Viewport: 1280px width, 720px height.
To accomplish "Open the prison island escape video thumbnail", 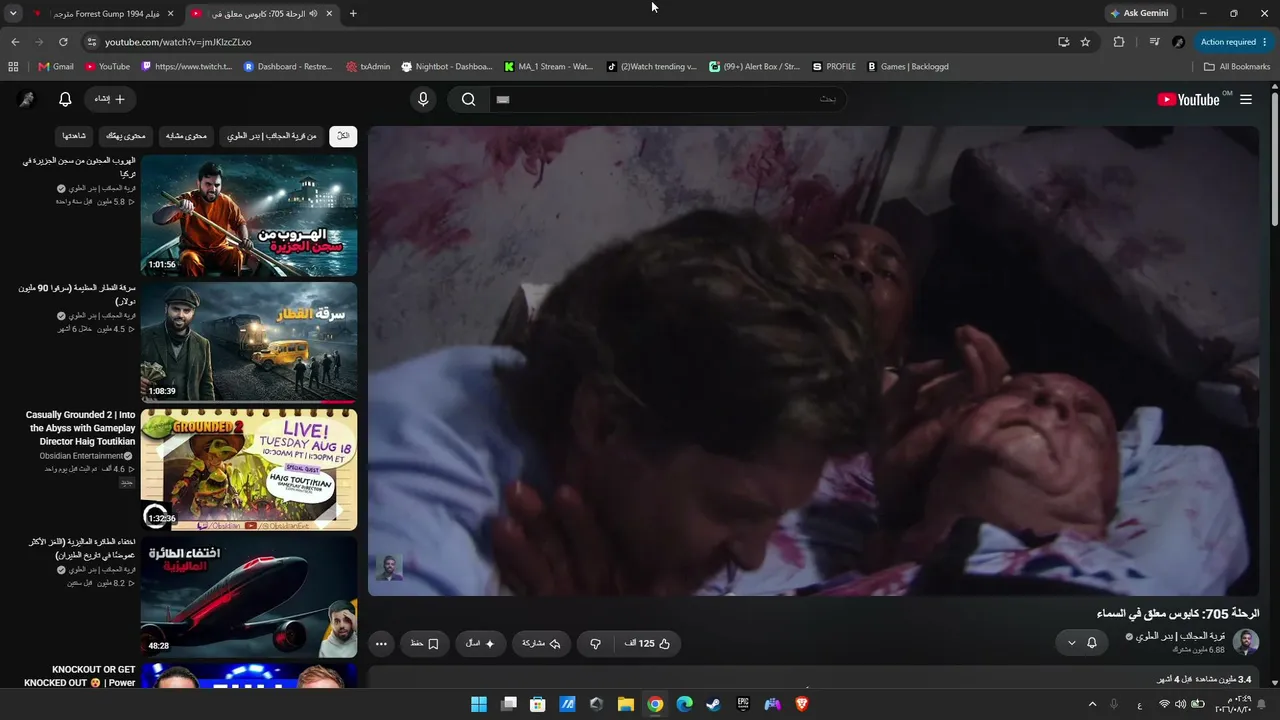I will click(249, 215).
